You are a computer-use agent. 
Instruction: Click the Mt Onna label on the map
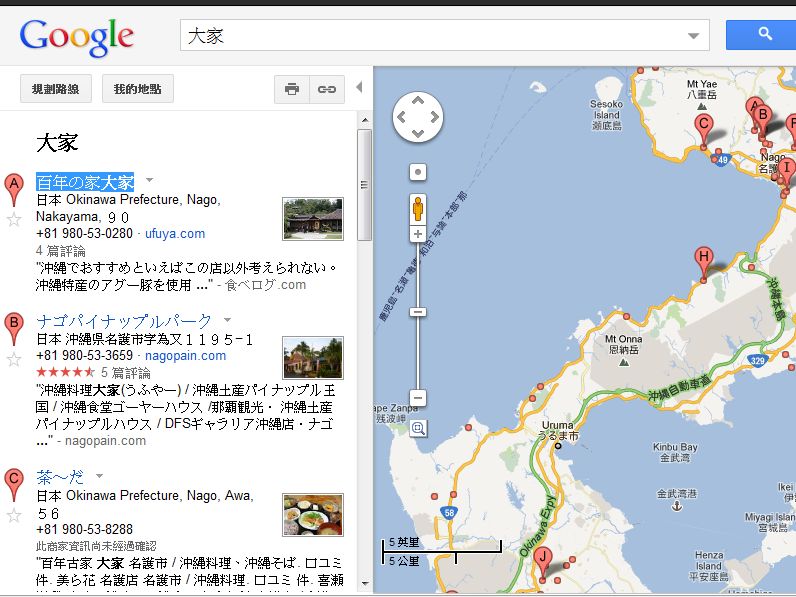click(623, 344)
